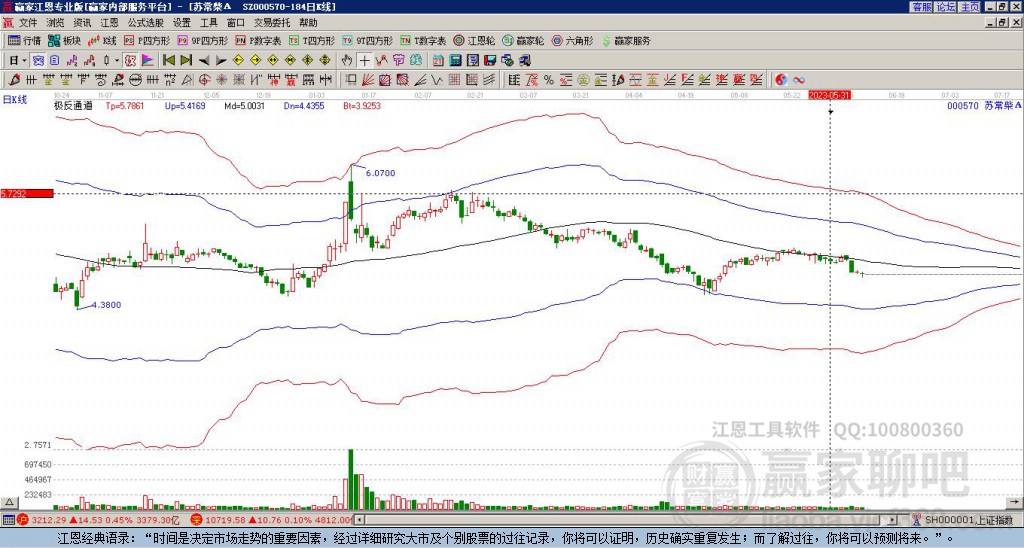Image resolution: width=1024 pixels, height=548 pixels.
Task: Click SH000001 上证指数 in status bar
Action: click(x=968, y=520)
